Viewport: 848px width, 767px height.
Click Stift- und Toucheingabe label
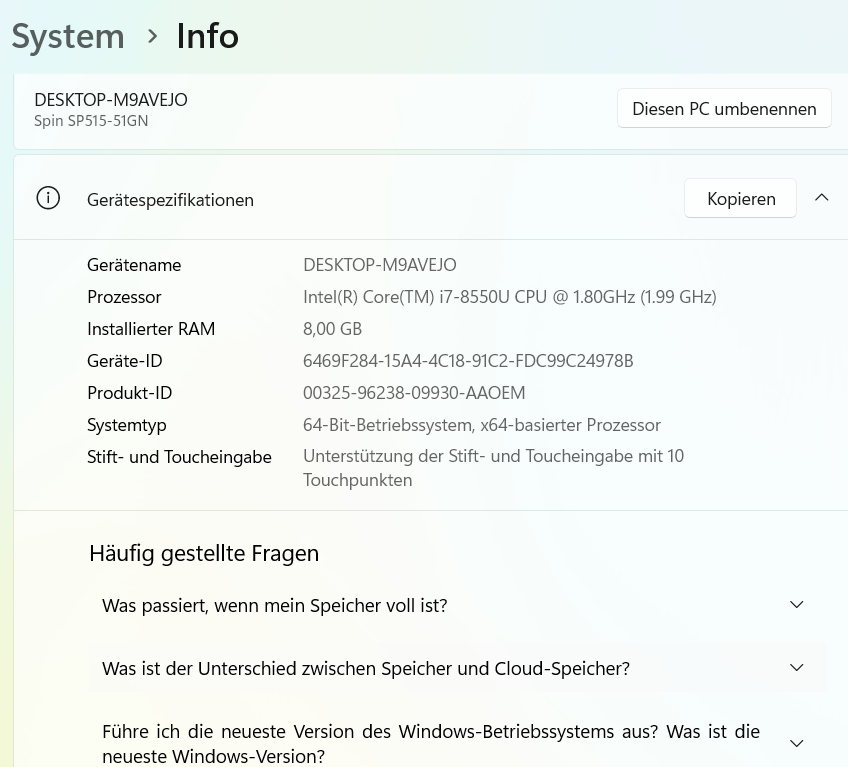[179, 457]
